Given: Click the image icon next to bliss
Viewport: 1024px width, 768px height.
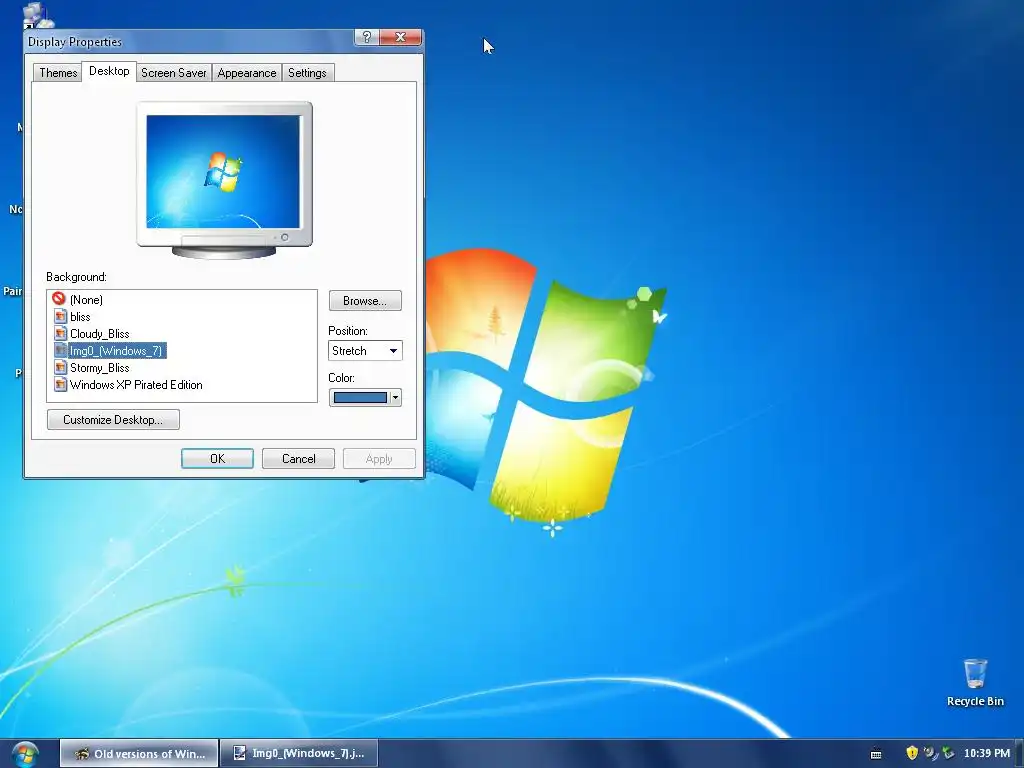Looking at the screenshot, I should coord(60,317).
